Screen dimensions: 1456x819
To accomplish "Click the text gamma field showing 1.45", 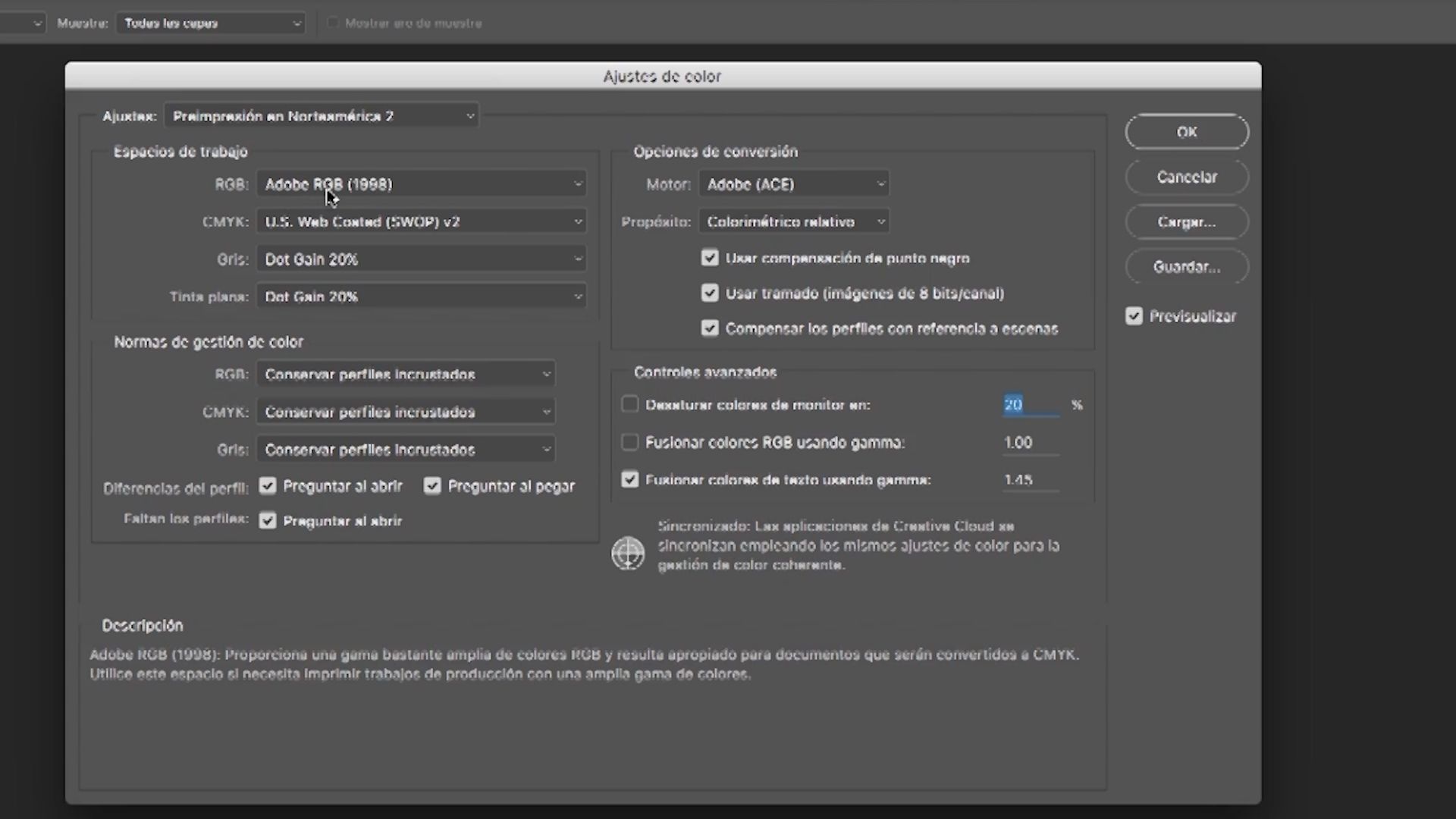I will 1031,480.
